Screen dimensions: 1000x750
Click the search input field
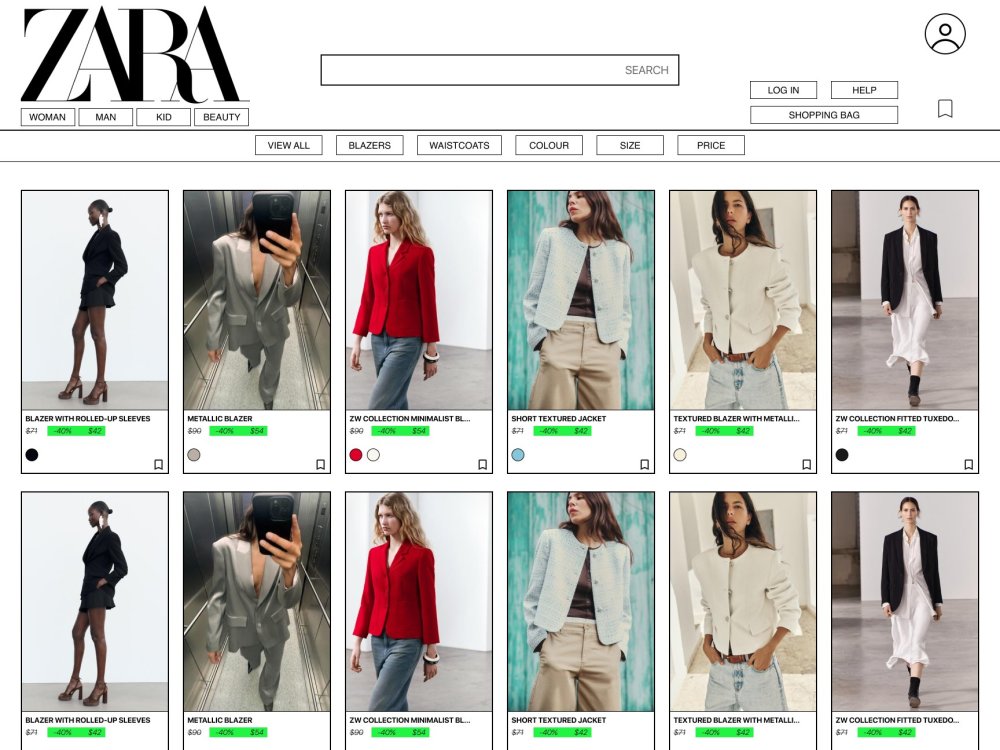499,70
